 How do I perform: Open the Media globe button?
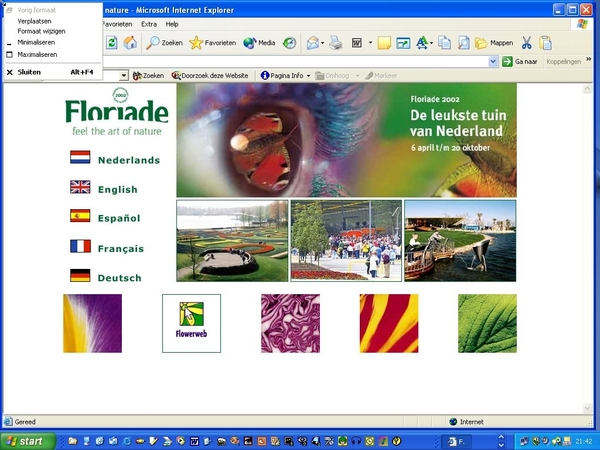[259, 42]
